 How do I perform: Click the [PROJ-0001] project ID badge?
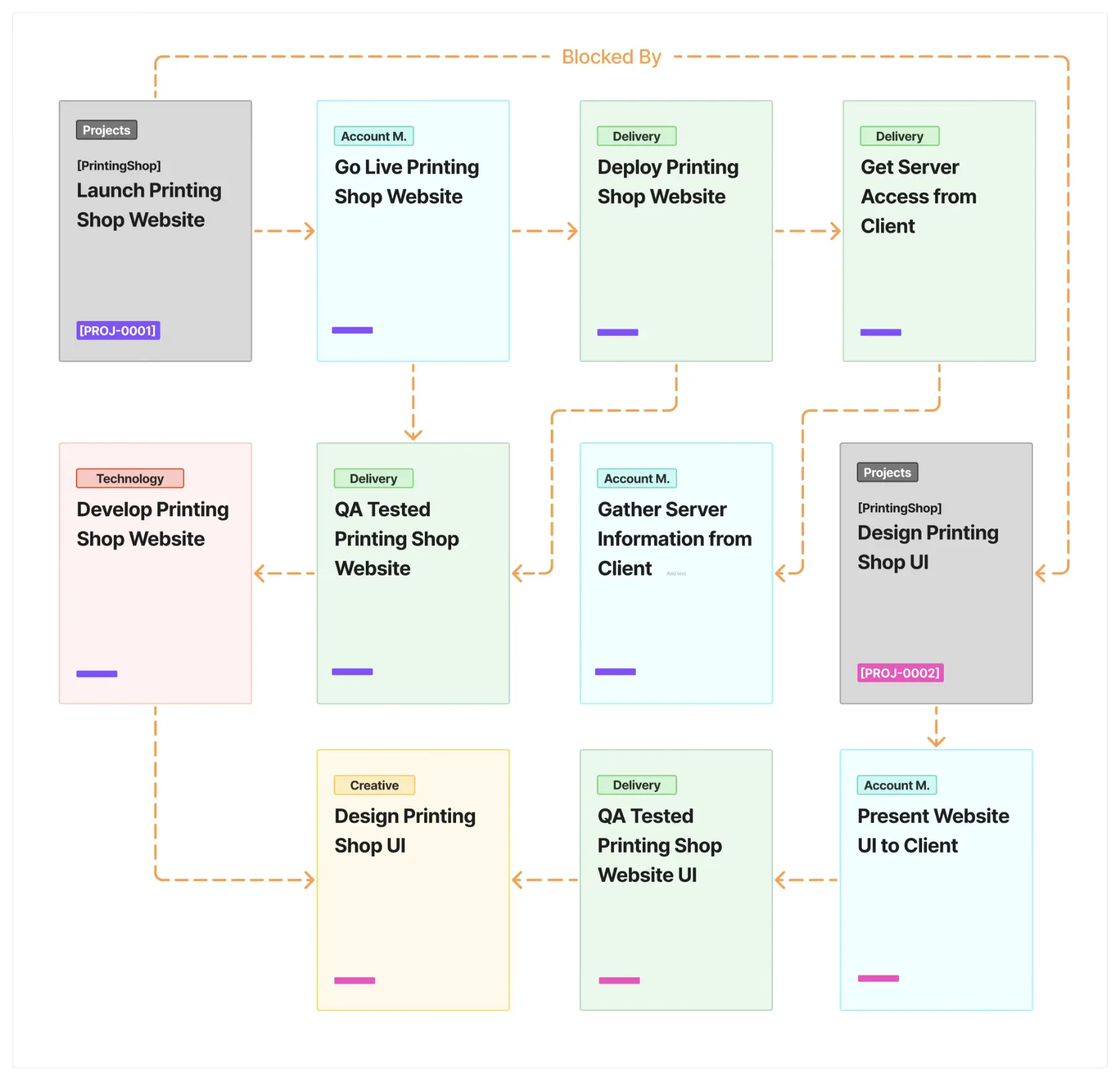118,330
